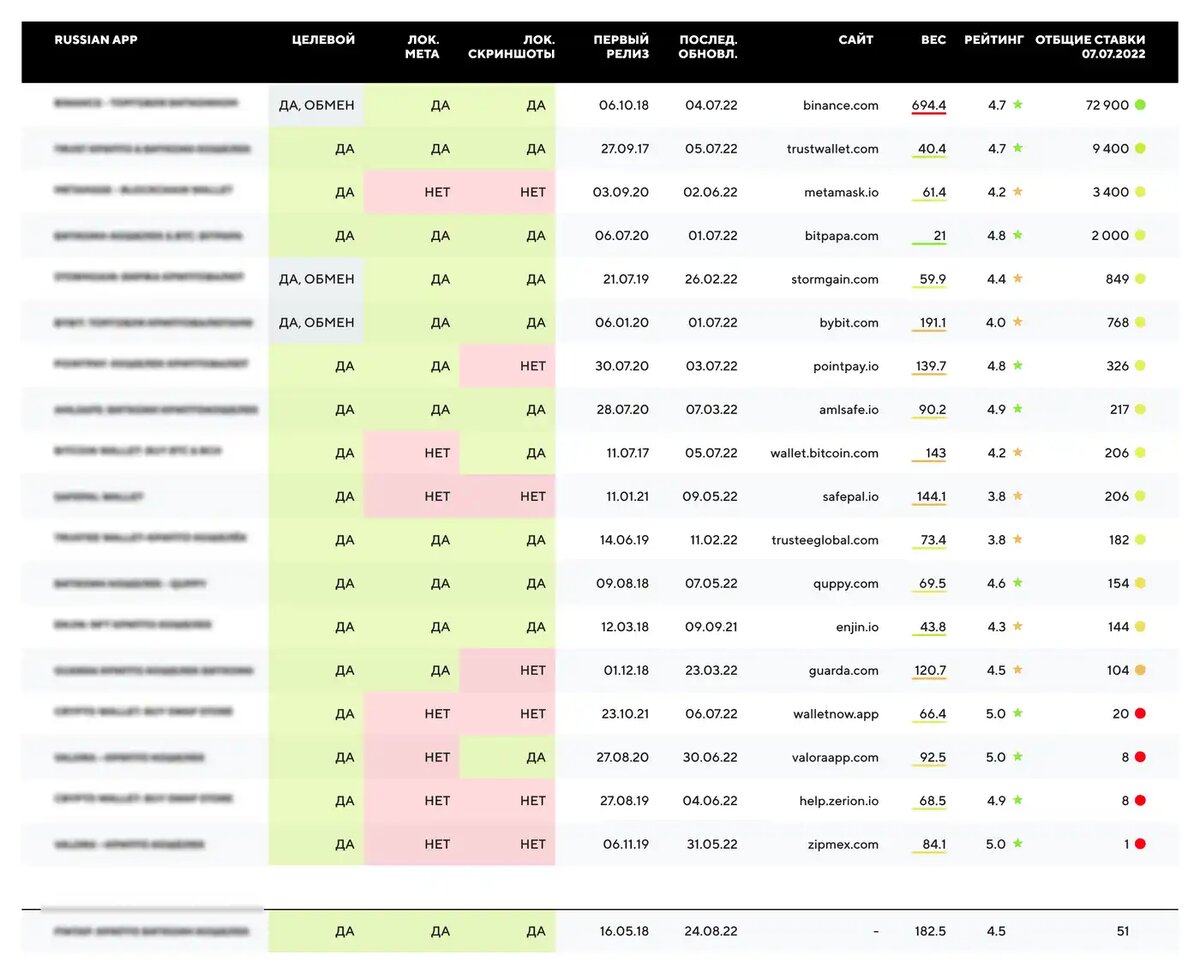Click the star in the quppy.com row
This screenshot has height=974, width=1200.
coord(1018,583)
